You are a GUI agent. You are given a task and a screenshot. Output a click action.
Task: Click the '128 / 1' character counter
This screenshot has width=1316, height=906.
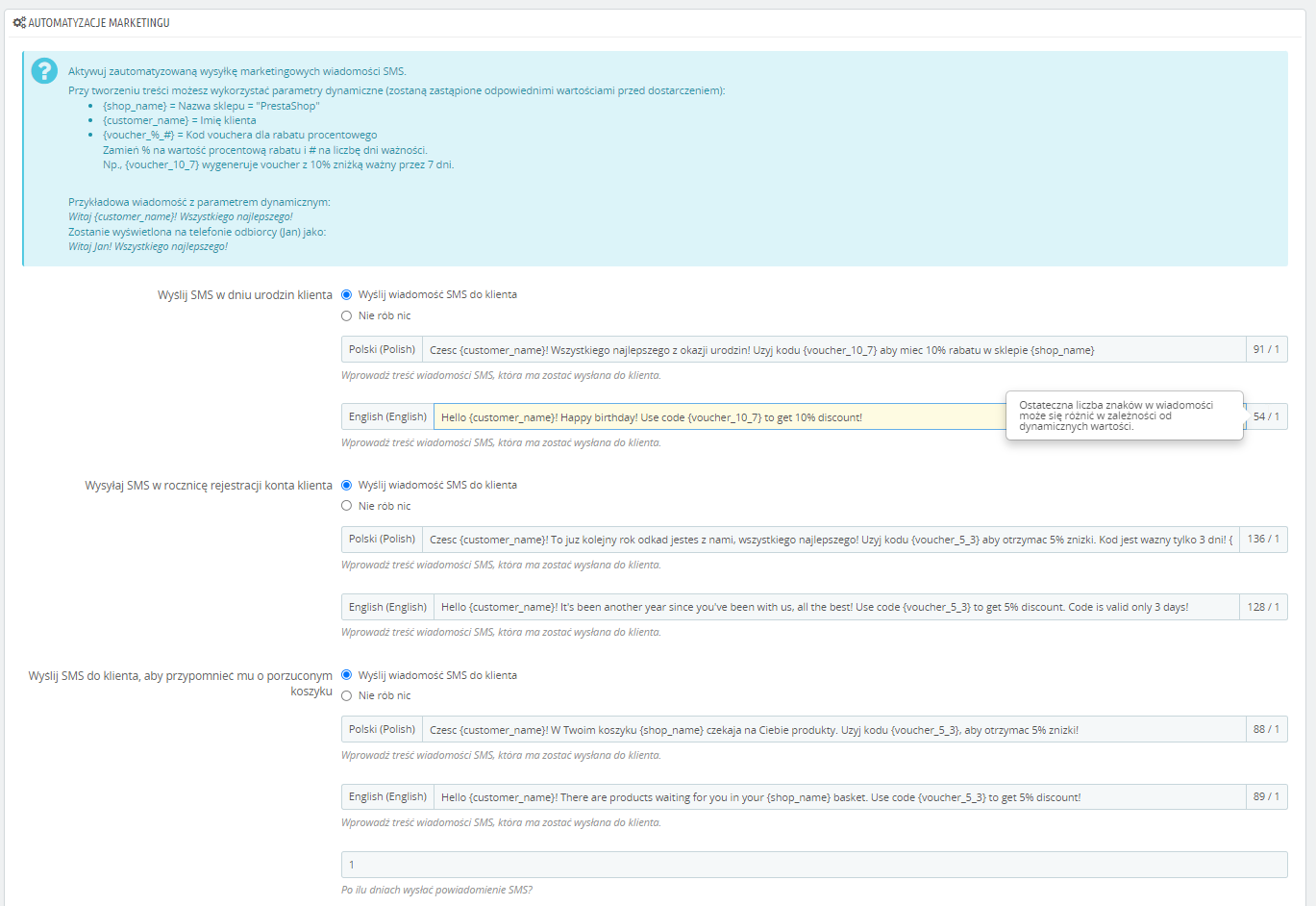[x=1263, y=607]
